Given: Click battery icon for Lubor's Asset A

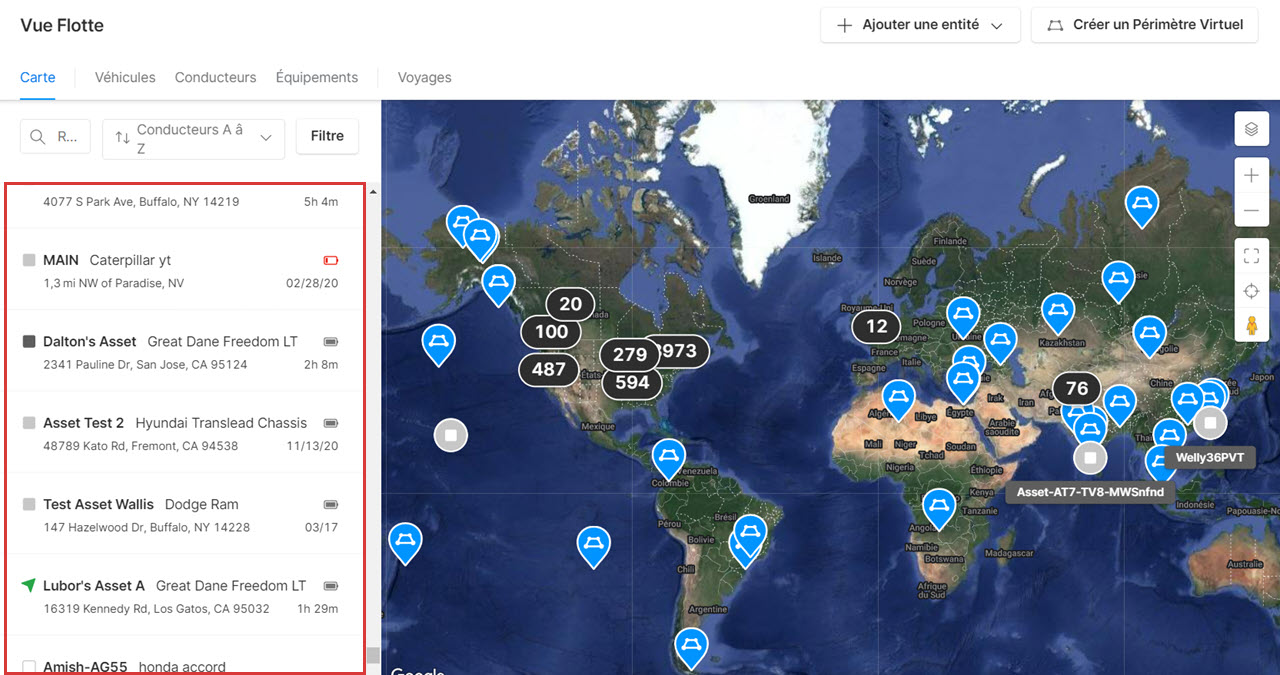Looking at the screenshot, I should point(331,586).
